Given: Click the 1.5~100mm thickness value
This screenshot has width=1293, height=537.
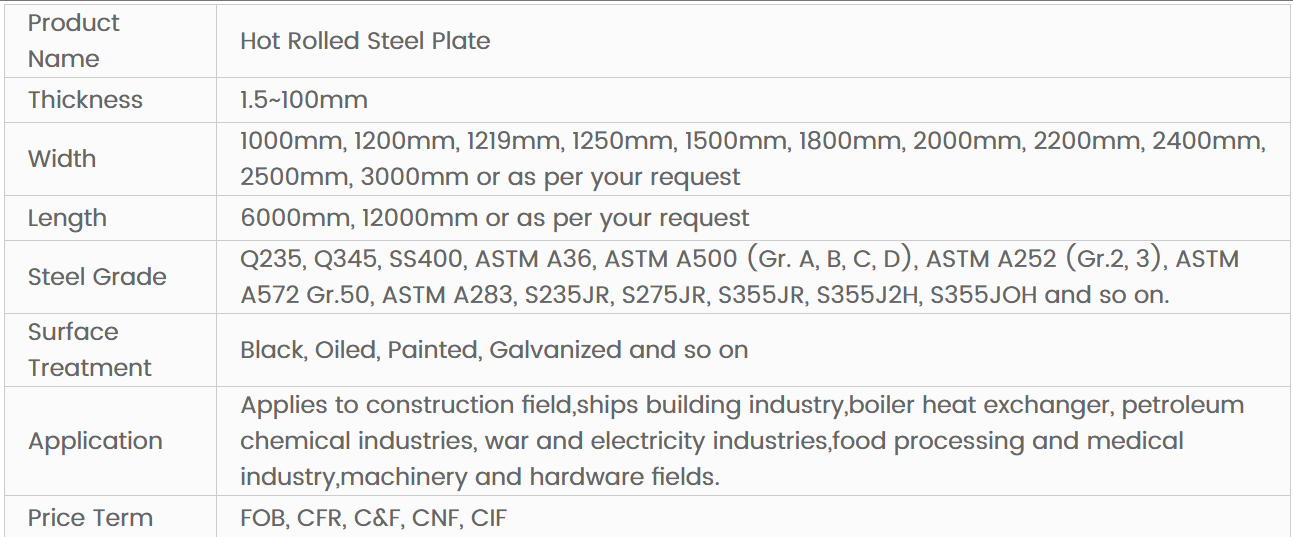Looking at the screenshot, I should pos(304,100).
